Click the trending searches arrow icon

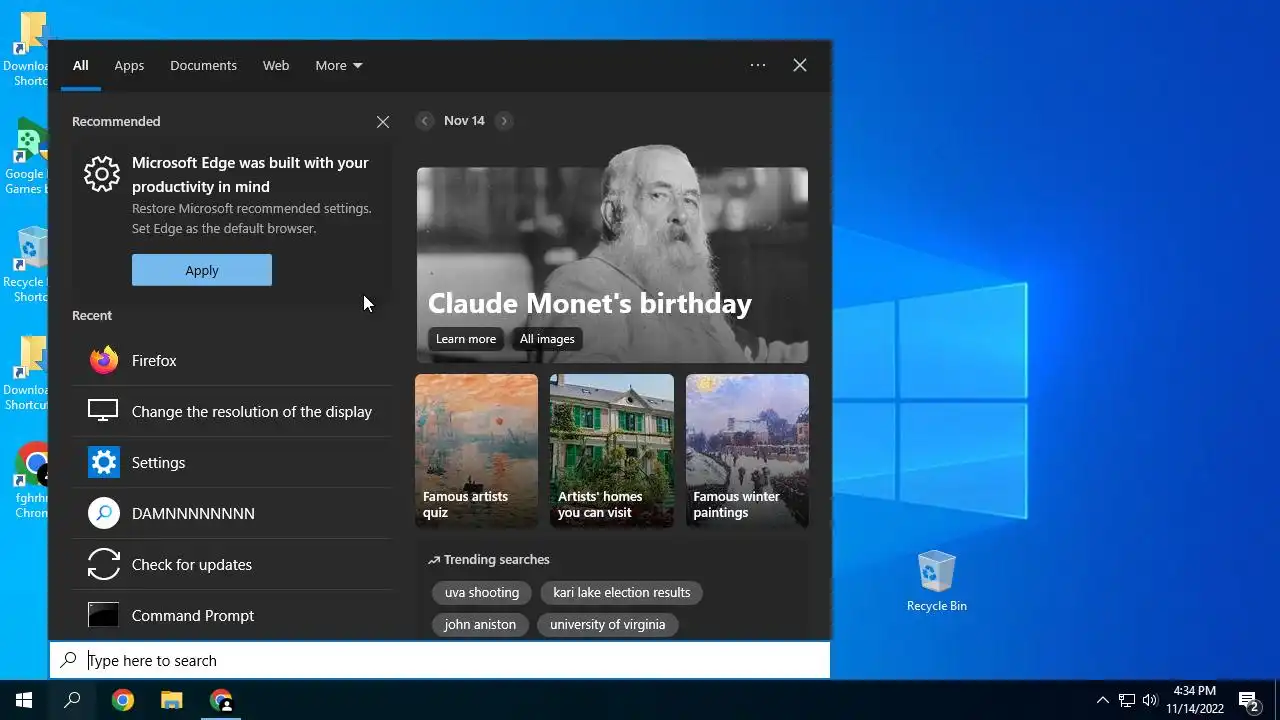(433, 560)
